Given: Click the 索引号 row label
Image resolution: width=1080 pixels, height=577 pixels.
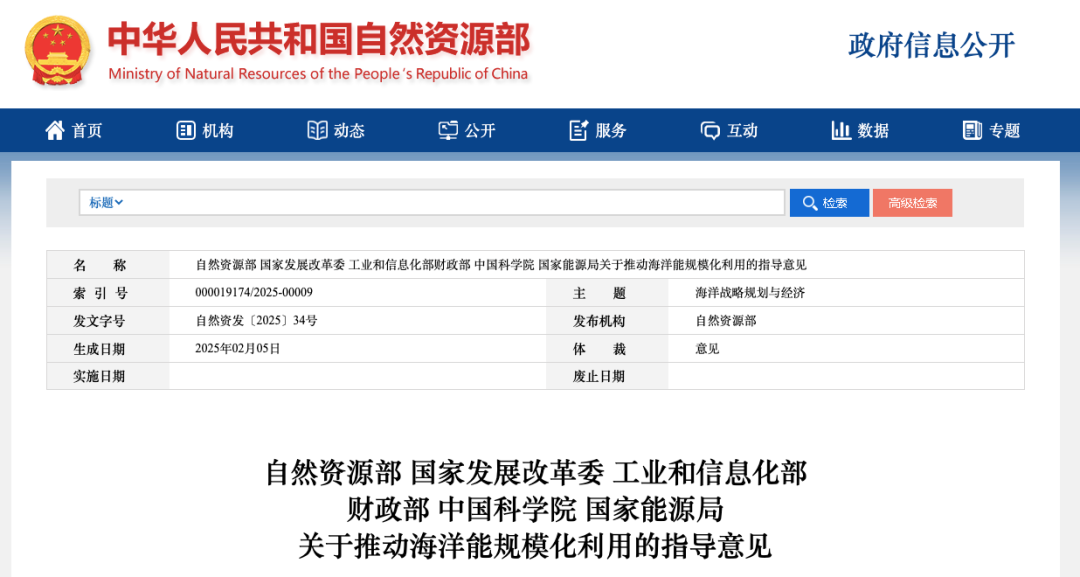Looking at the screenshot, I should 100,293.
